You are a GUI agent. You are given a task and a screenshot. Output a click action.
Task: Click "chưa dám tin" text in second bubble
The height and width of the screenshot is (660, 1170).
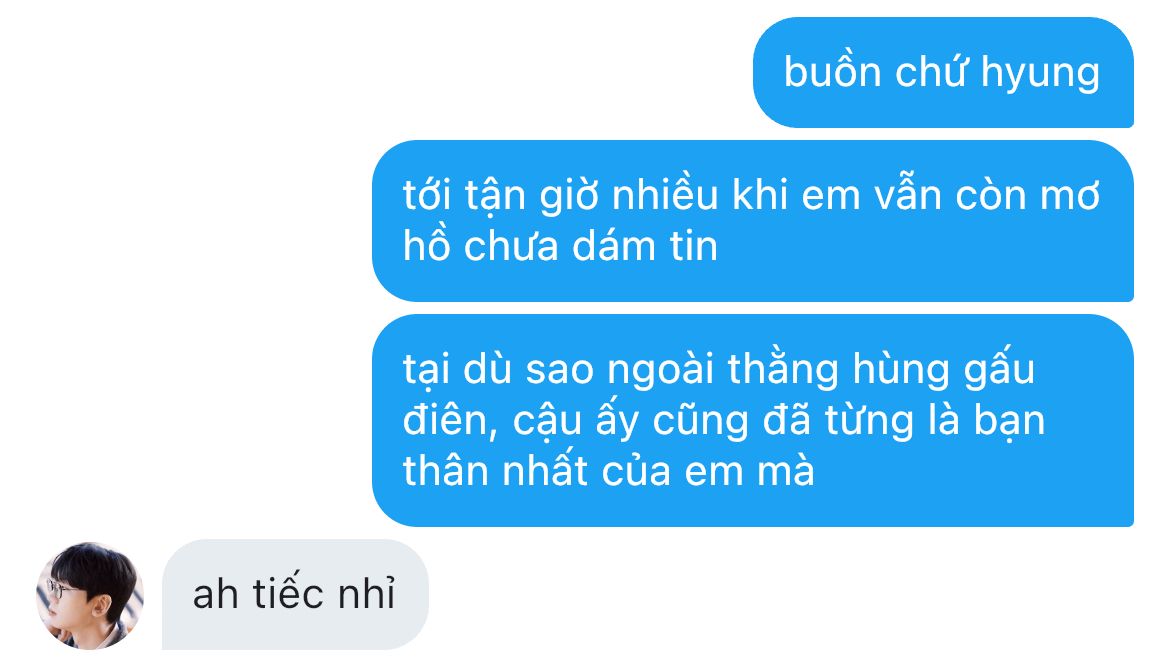tap(590, 246)
